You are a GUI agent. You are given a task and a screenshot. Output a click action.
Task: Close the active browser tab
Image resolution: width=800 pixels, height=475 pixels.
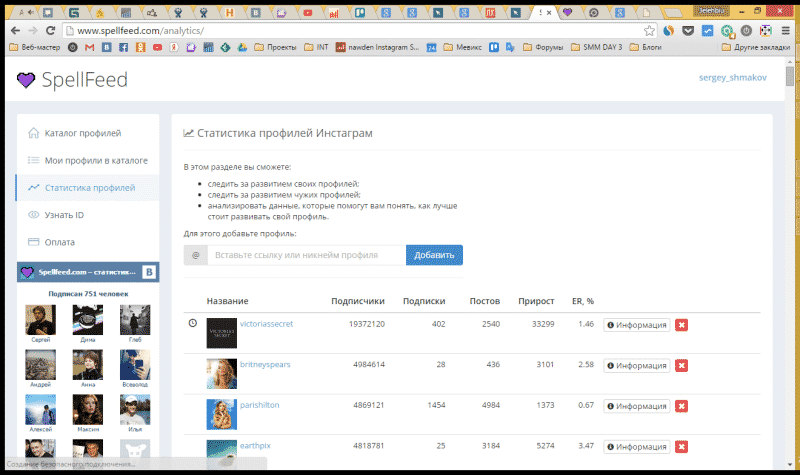[549, 13]
